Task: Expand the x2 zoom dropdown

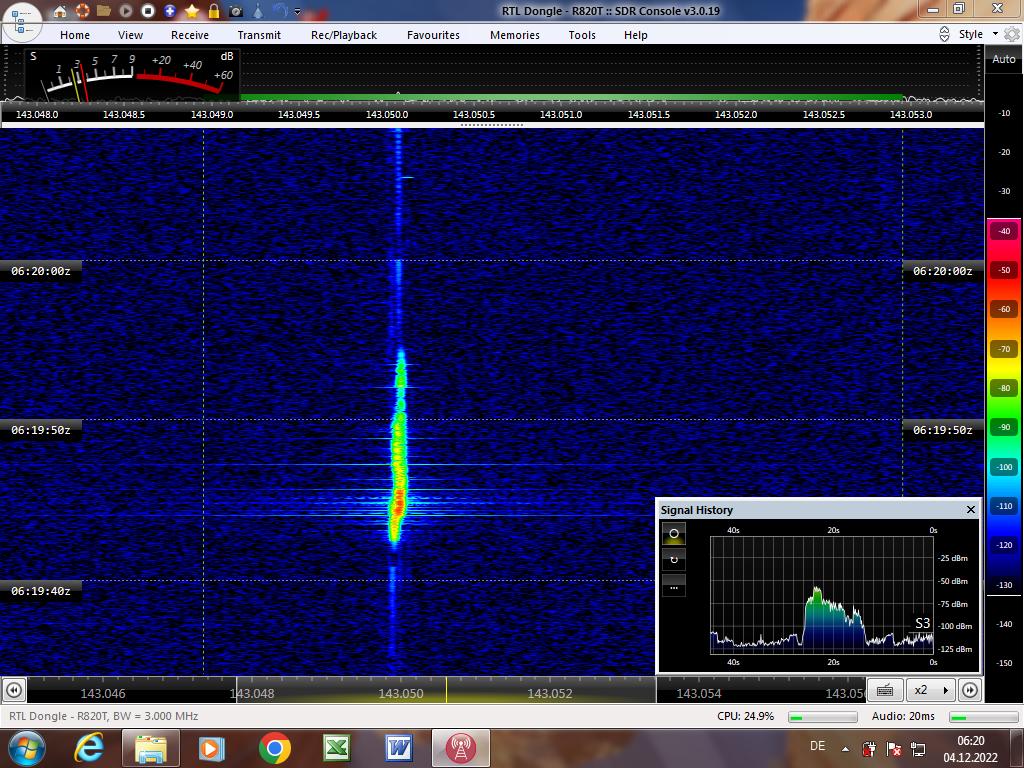Action: pos(931,690)
